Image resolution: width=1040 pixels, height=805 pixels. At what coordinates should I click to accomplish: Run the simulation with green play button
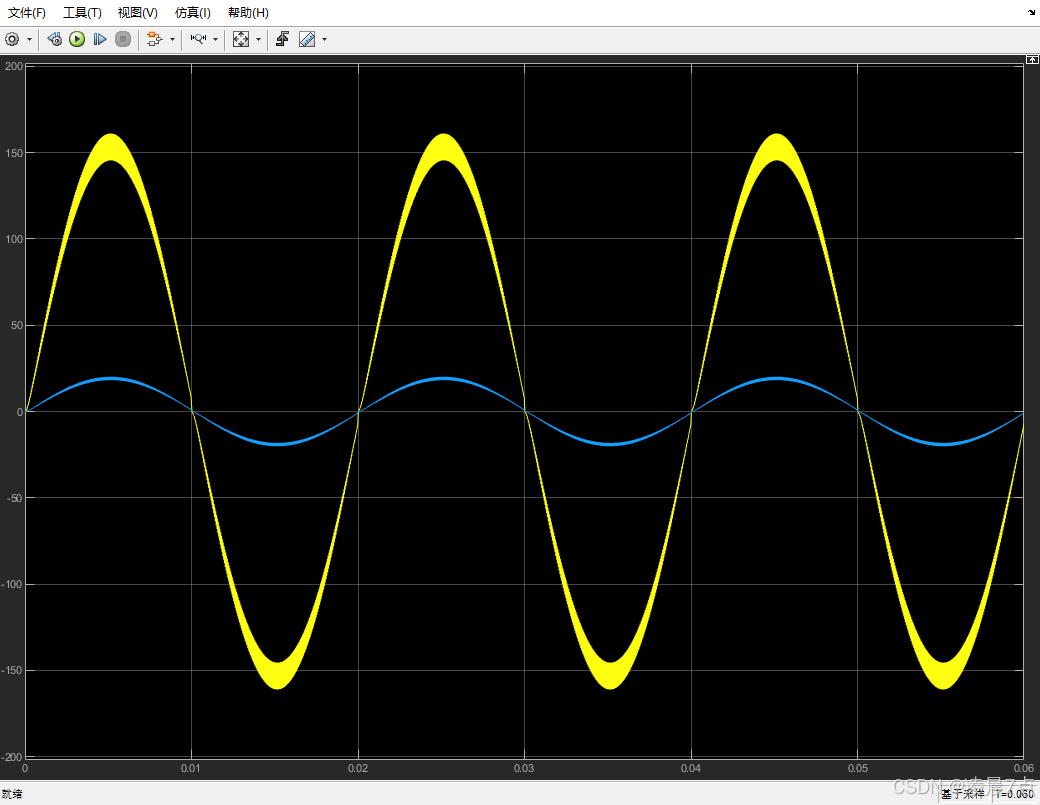[x=77, y=40]
